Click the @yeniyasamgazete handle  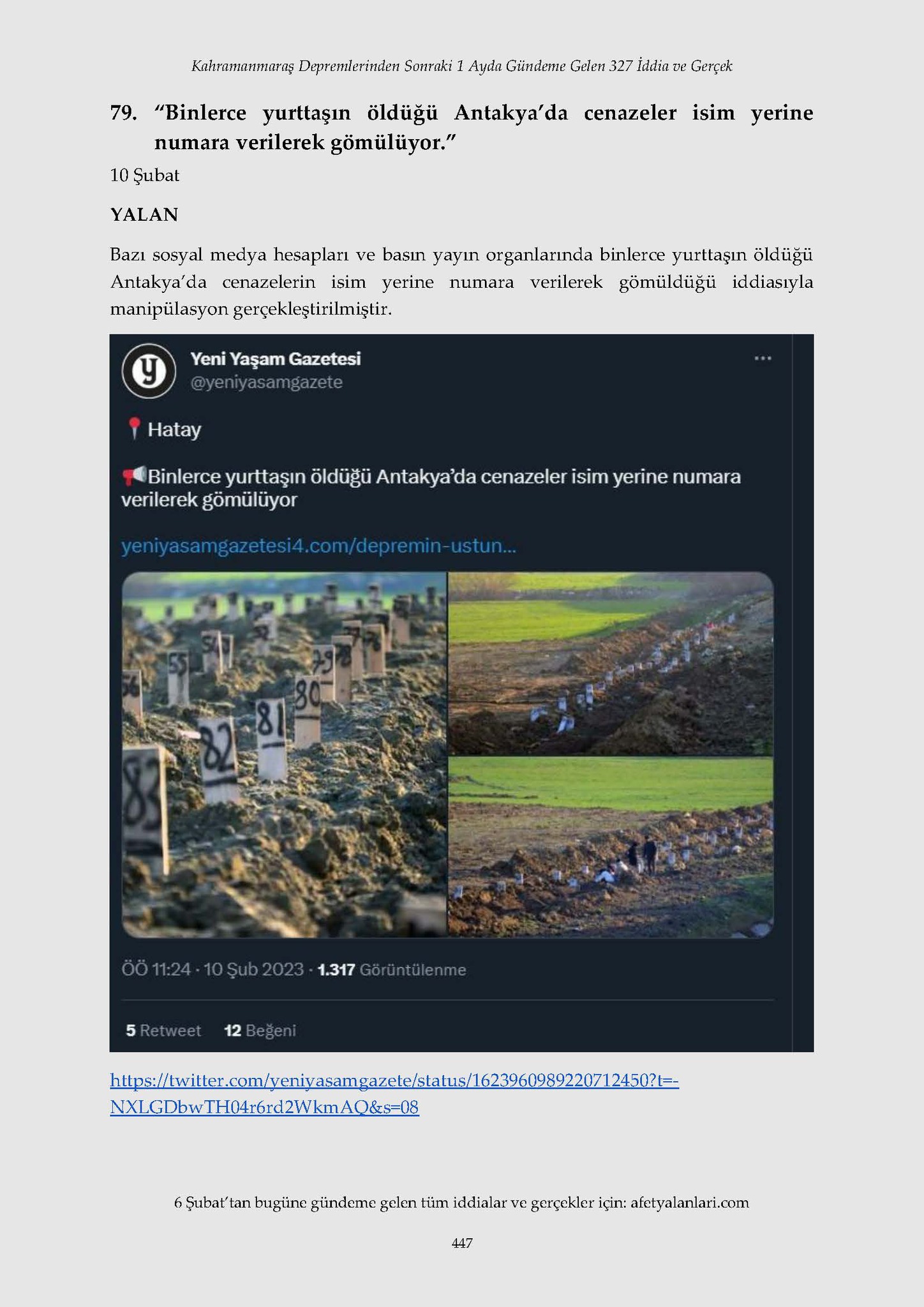click(266, 382)
